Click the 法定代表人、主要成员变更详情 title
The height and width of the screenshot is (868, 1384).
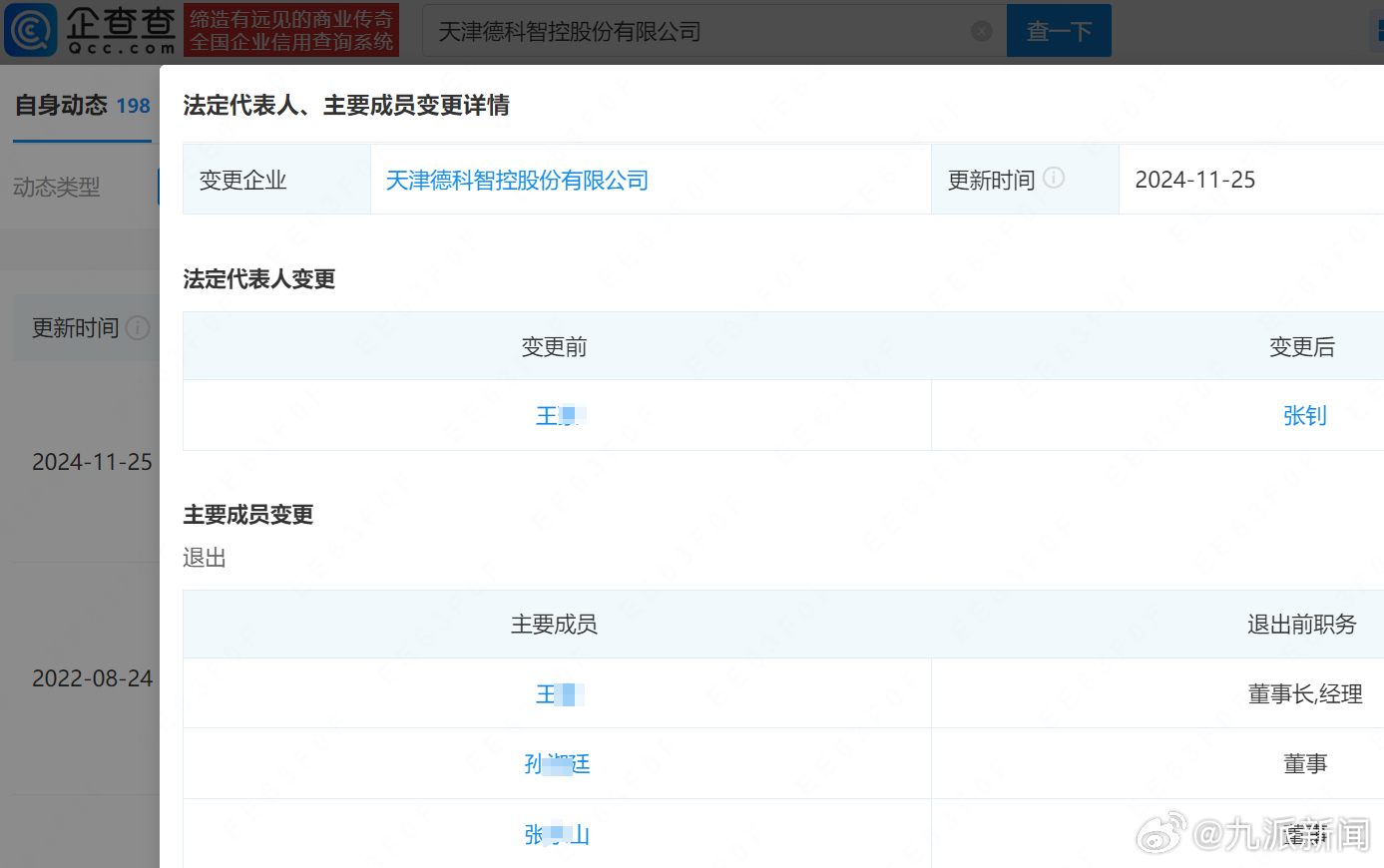click(x=346, y=106)
